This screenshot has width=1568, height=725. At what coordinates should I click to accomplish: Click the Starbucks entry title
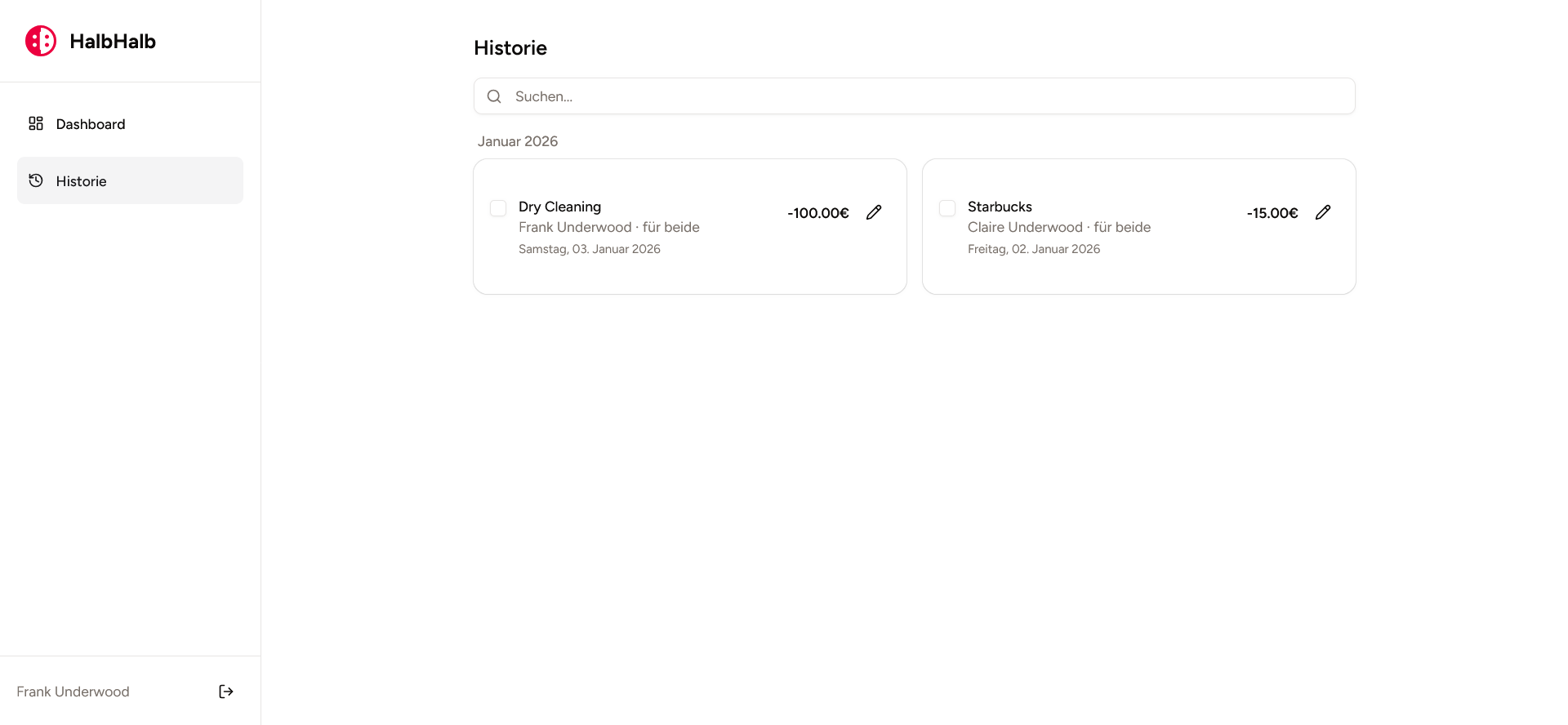tap(1000, 207)
